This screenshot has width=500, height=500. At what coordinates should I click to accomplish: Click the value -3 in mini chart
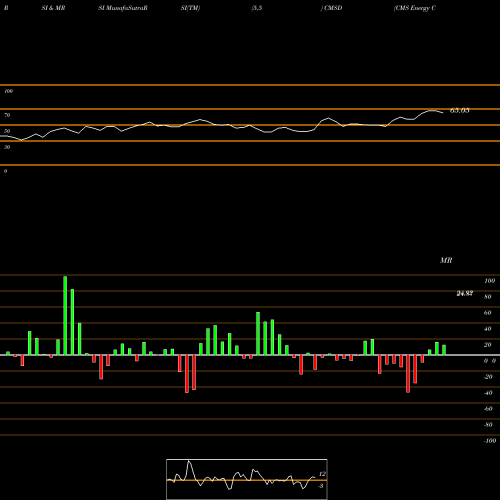point(321,486)
